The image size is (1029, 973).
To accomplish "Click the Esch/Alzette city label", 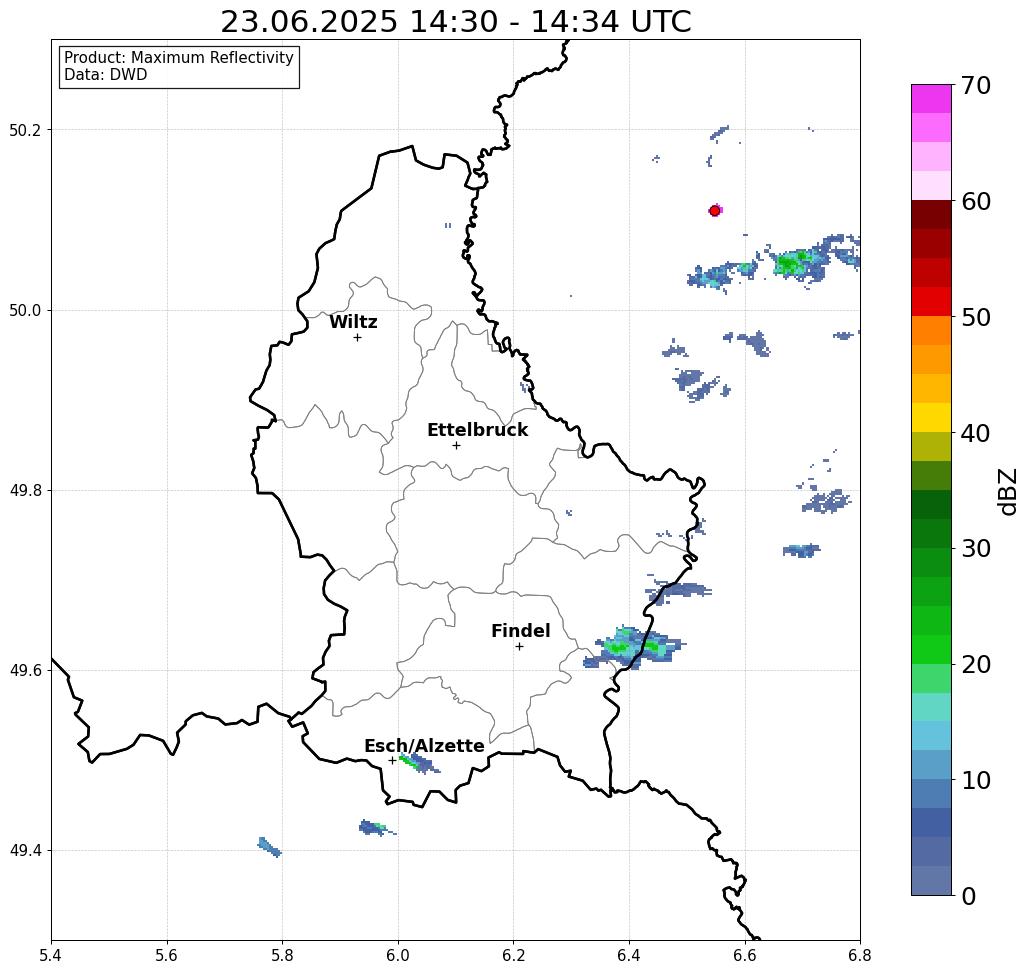I will [424, 746].
